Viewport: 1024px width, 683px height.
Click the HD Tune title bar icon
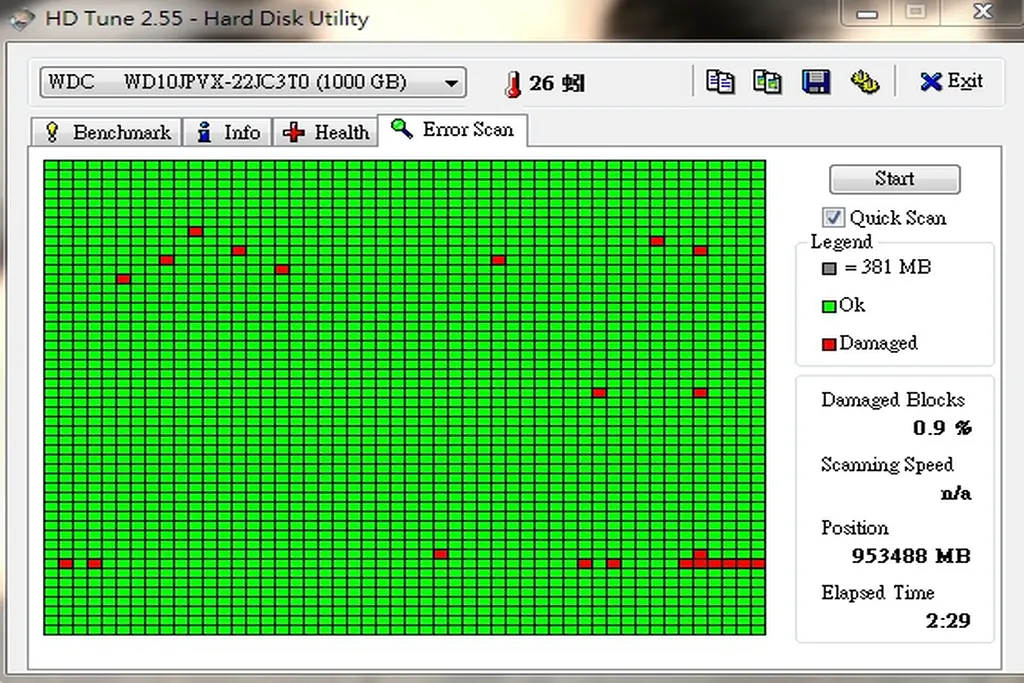click(x=21, y=19)
